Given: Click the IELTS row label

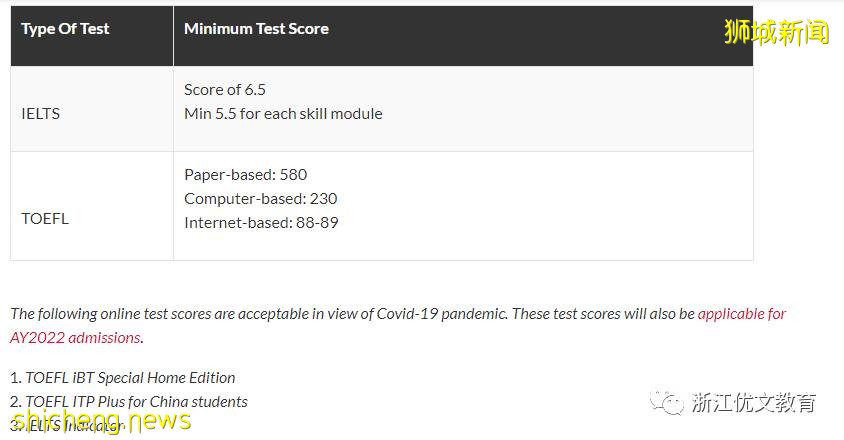Looking at the screenshot, I should click(x=41, y=114).
